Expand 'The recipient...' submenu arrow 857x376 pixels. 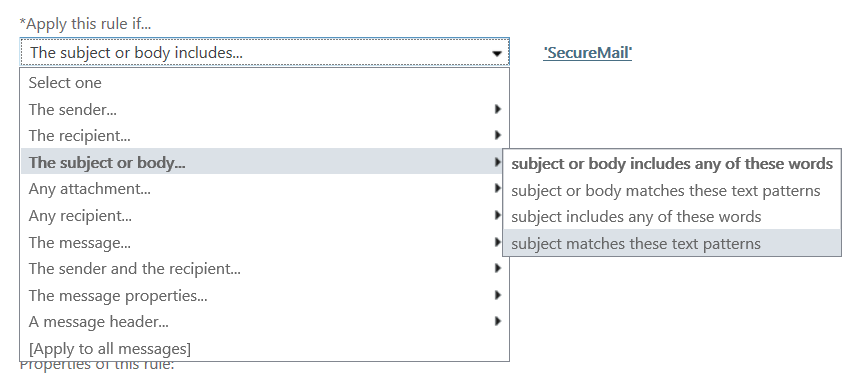pyautogui.click(x=497, y=135)
